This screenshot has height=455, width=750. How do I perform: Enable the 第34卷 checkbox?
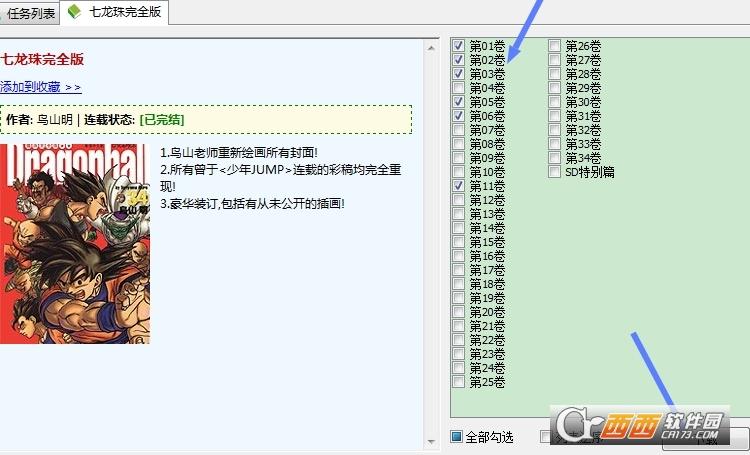coord(554,157)
